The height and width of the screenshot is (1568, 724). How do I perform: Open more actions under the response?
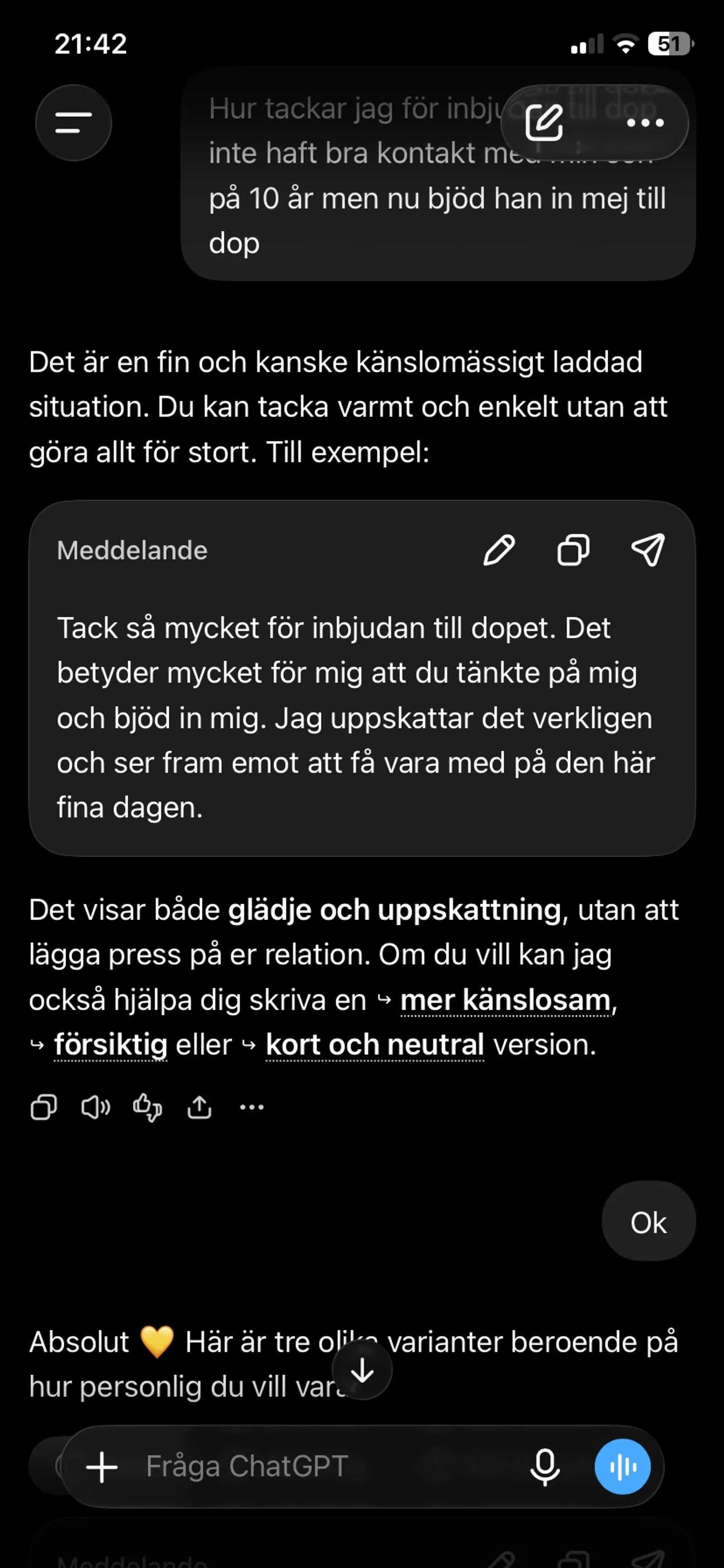point(252,1107)
